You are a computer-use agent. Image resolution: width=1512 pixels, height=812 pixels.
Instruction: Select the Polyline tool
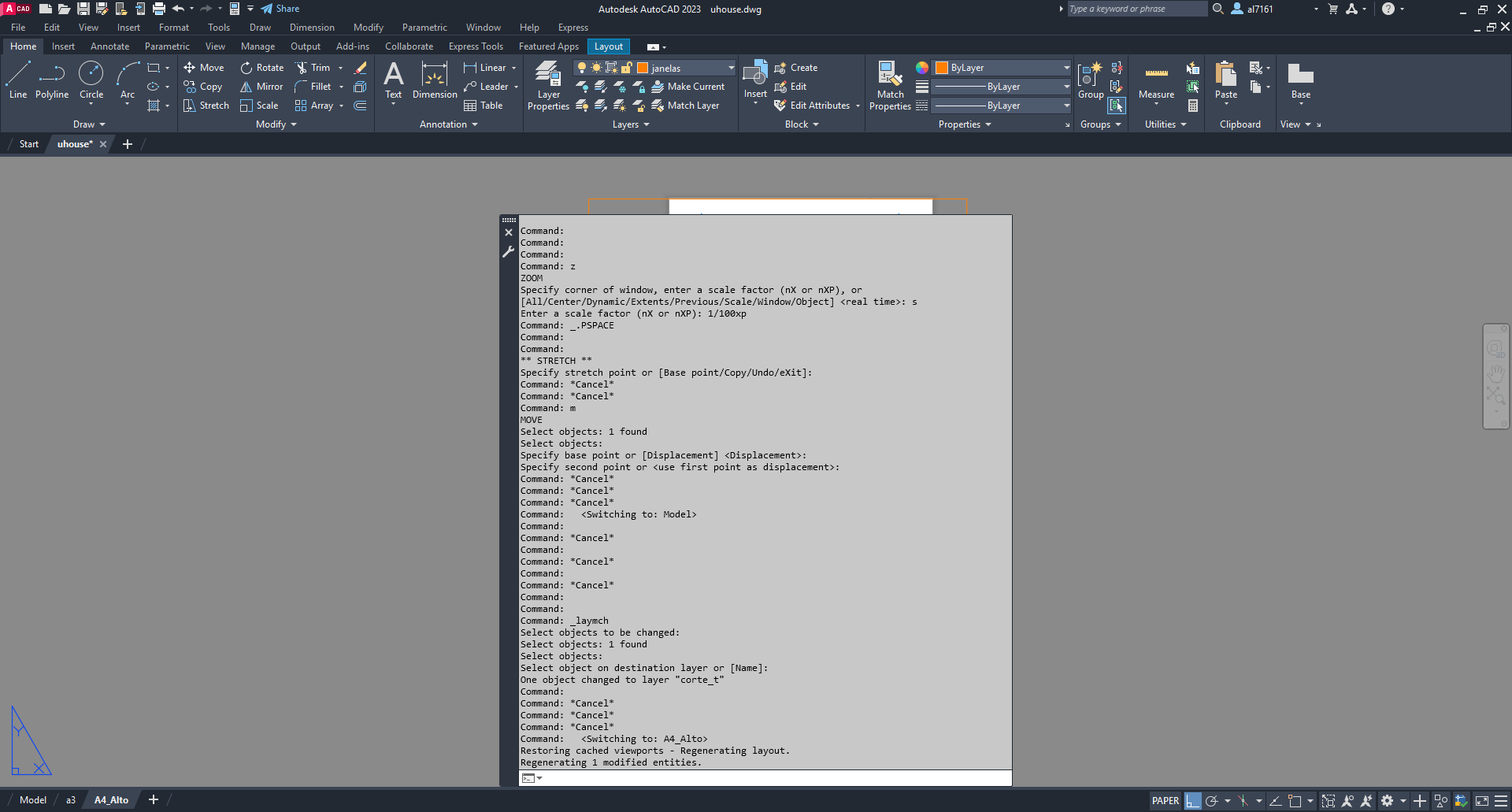tap(52, 80)
